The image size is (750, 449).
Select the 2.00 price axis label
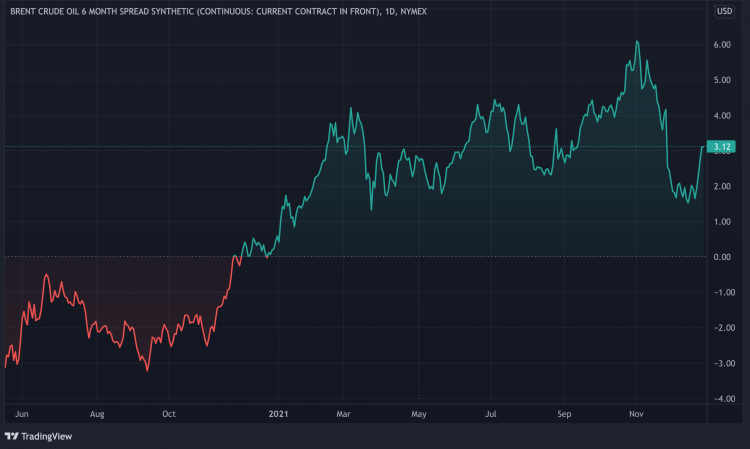point(722,186)
